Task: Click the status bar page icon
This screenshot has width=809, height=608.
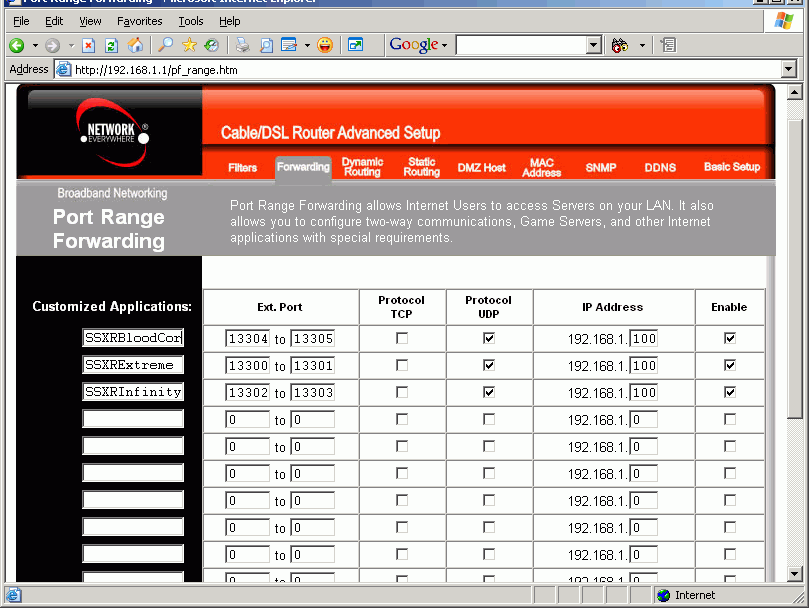Action: [x=14, y=595]
